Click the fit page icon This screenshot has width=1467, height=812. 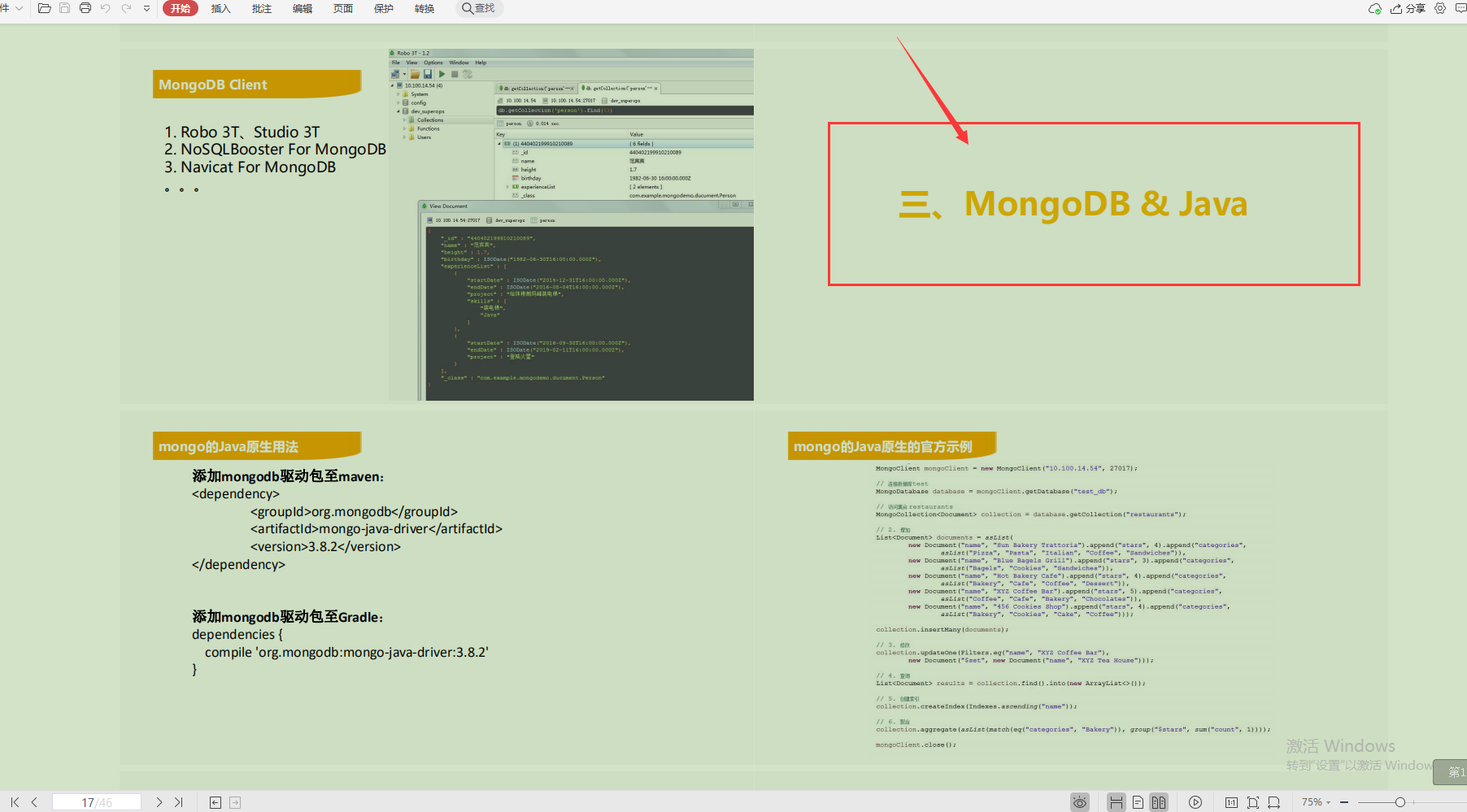(1252, 802)
